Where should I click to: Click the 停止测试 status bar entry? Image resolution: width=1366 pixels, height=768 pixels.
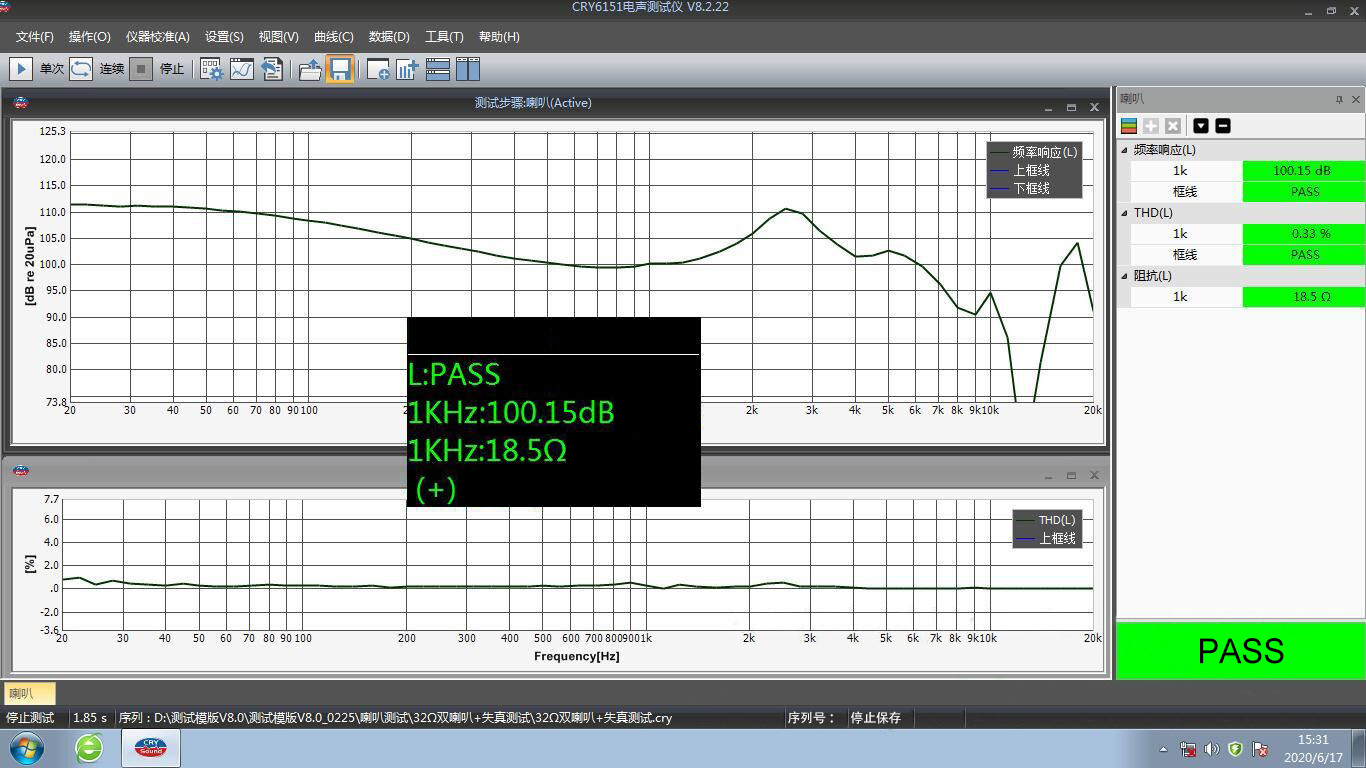click(x=30, y=718)
